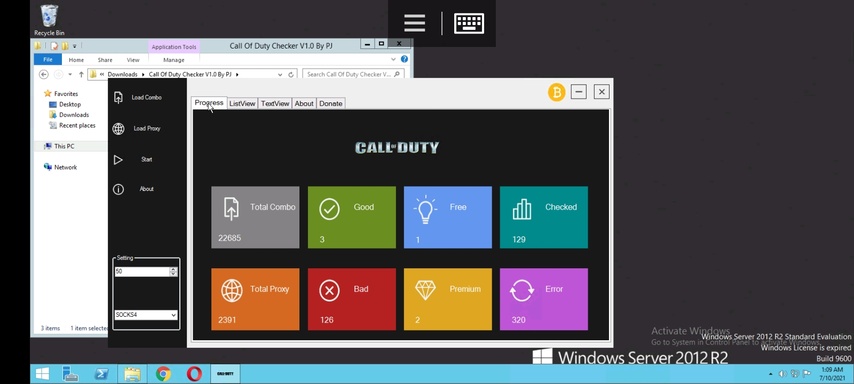The width and height of the screenshot is (854, 384).
Task: Click Explorer help question mark icon
Action: point(404,59)
